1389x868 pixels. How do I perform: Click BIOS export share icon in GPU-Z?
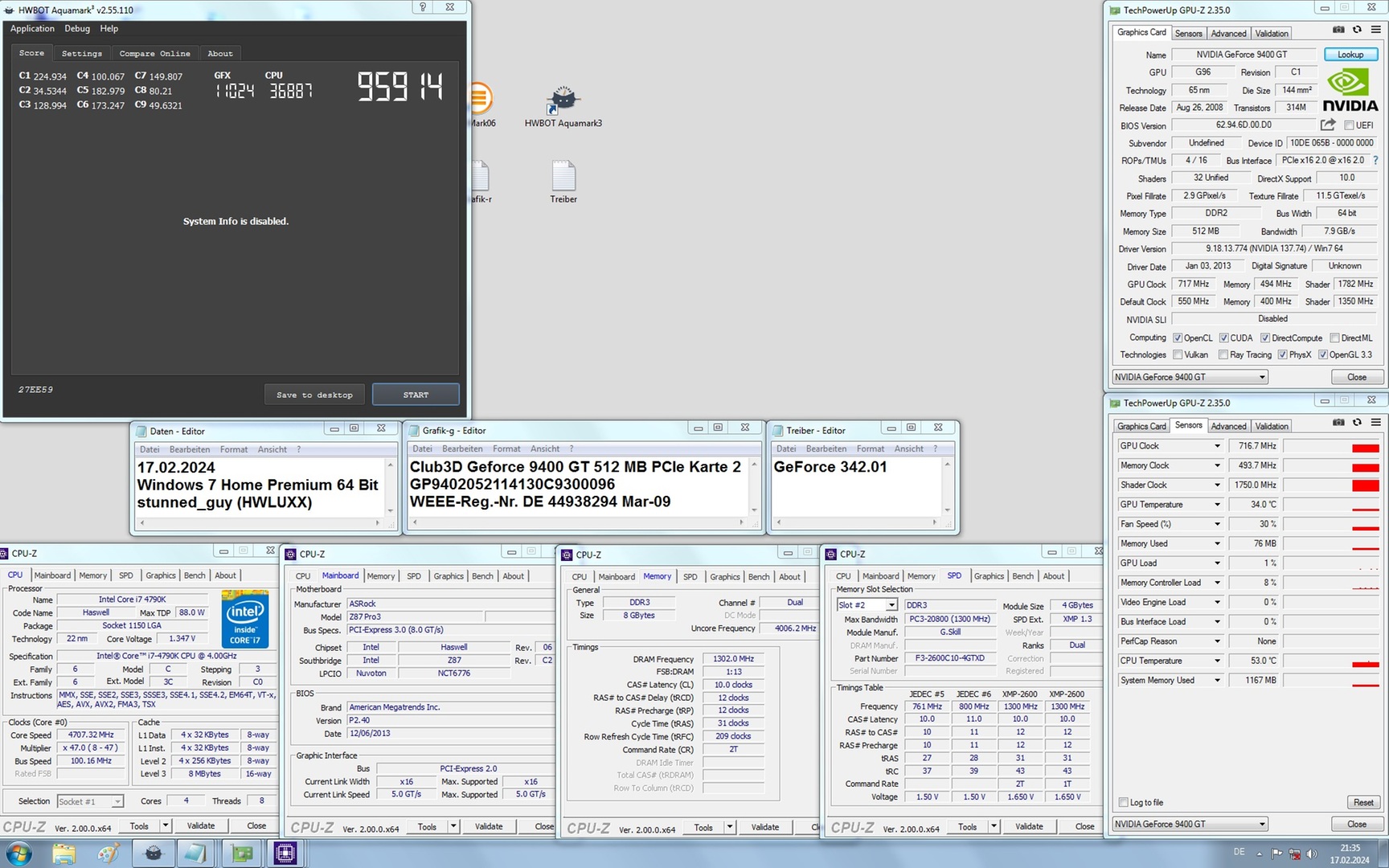1328,125
